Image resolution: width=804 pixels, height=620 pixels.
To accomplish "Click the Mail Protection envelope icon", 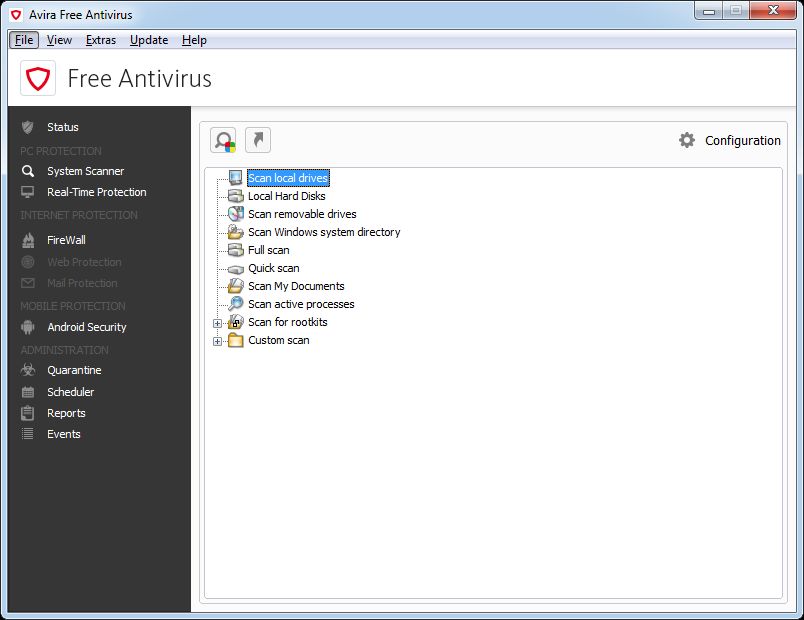I will [x=28, y=283].
